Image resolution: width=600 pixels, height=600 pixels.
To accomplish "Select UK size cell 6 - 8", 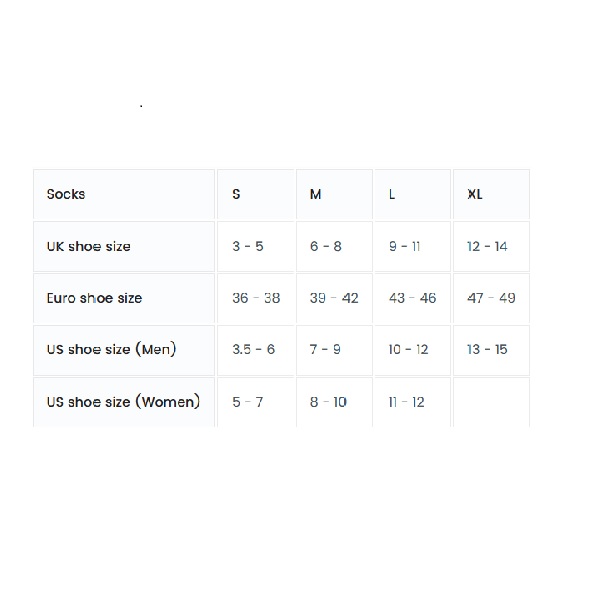I will 326,246.
